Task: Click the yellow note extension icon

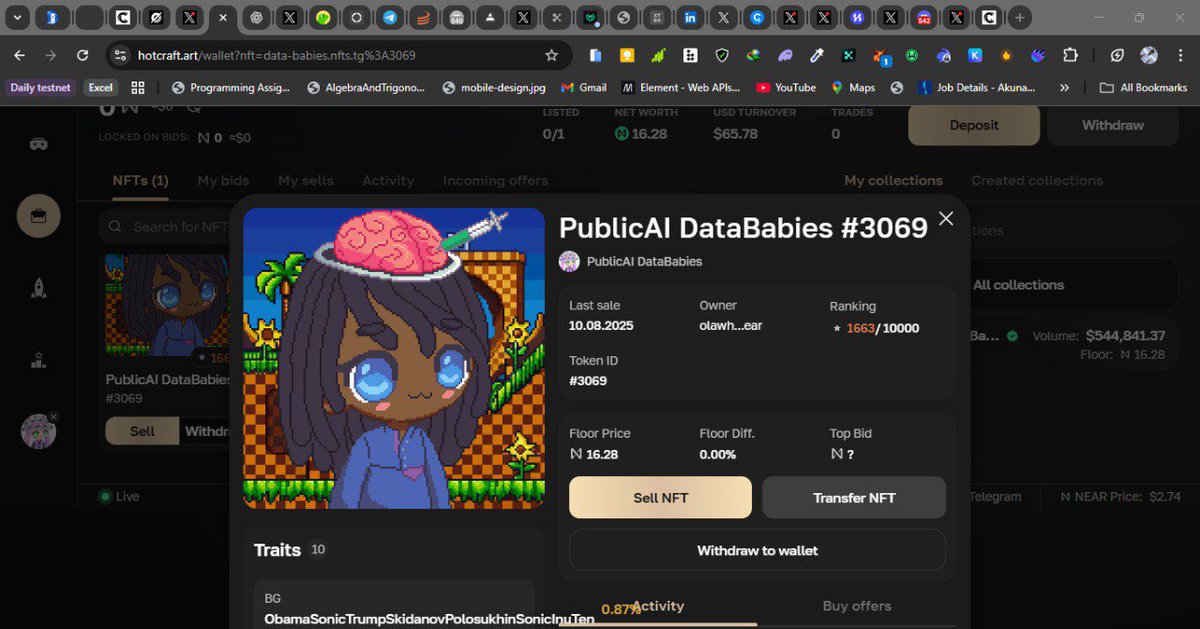Action: coord(627,56)
